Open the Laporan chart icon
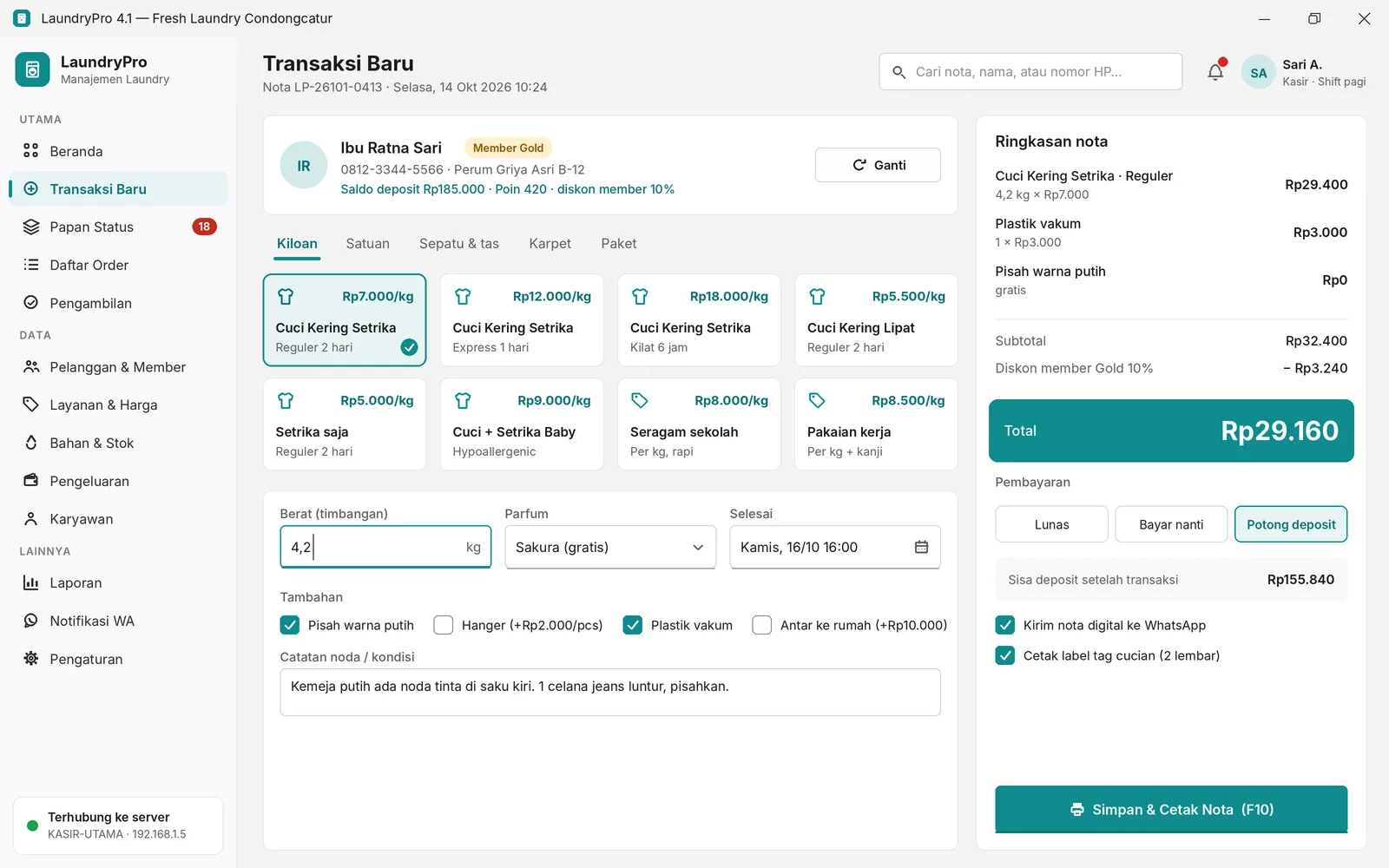The width and height of the screenshot is (1389, 868). [x=31, y=583]
